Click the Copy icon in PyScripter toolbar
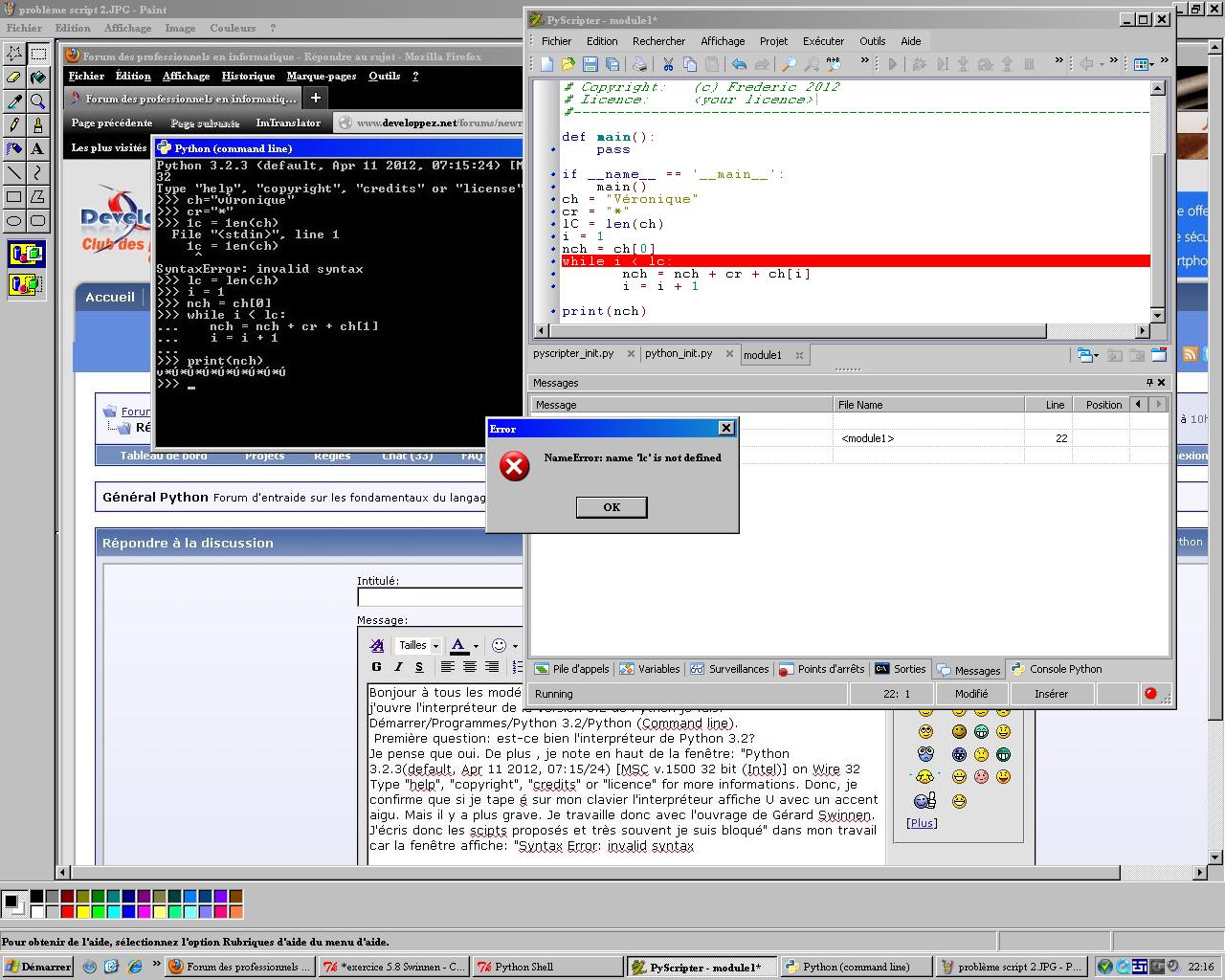Image resolution: width=1225 pixels, height=980 pixels. [x=690, y=64]
